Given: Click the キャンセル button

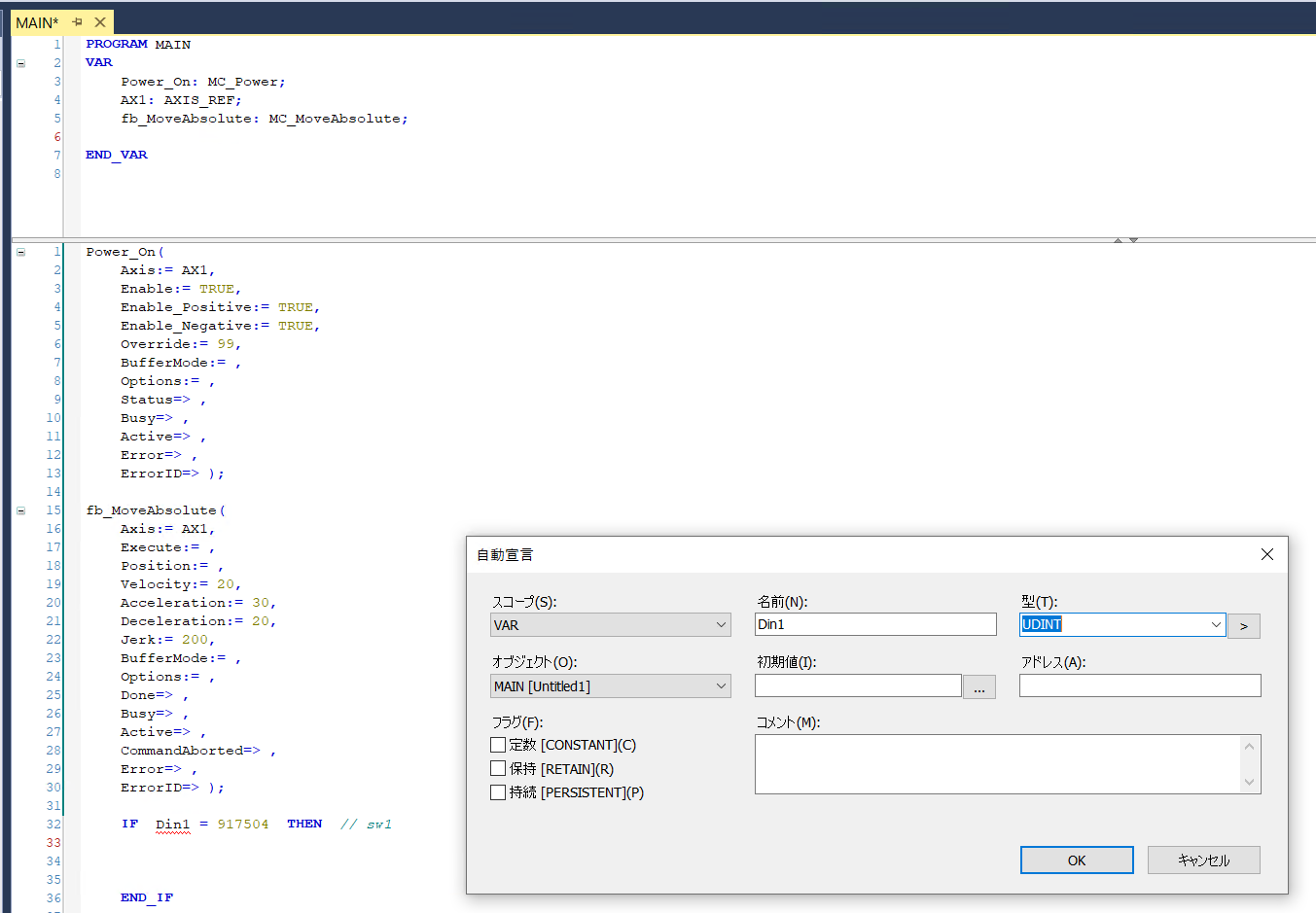Looking at the screenshot, I should [1204, 860].
